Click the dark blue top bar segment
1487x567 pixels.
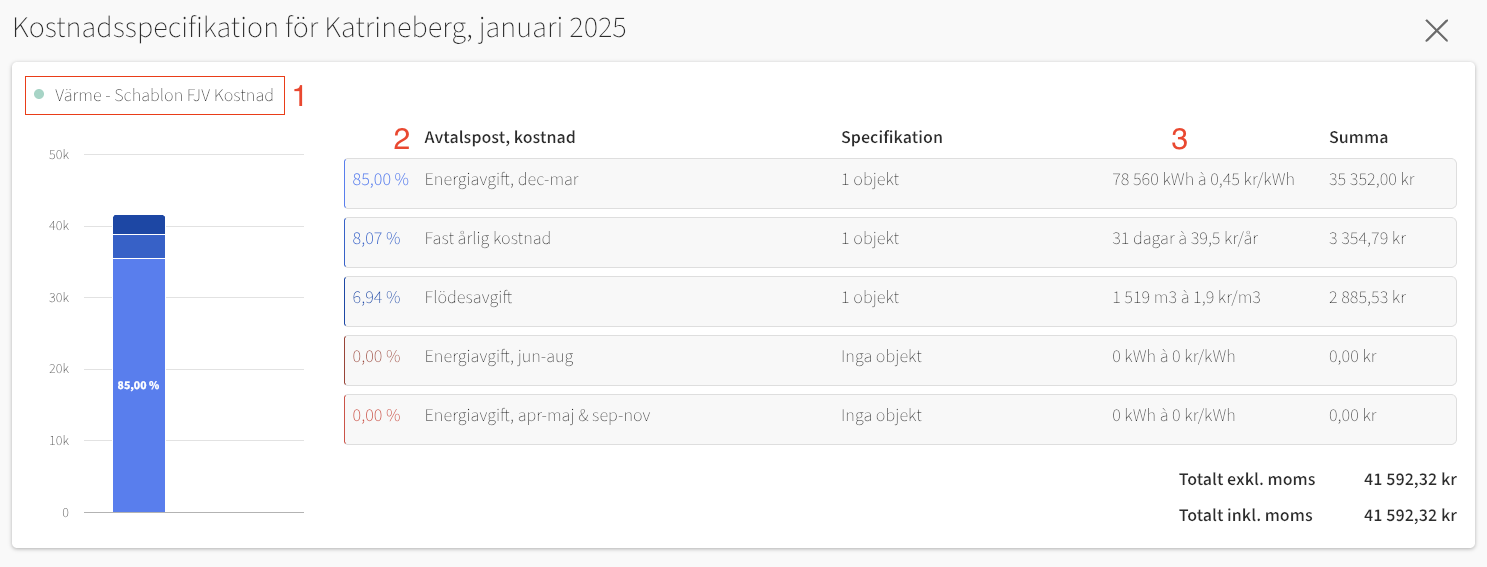139,224
